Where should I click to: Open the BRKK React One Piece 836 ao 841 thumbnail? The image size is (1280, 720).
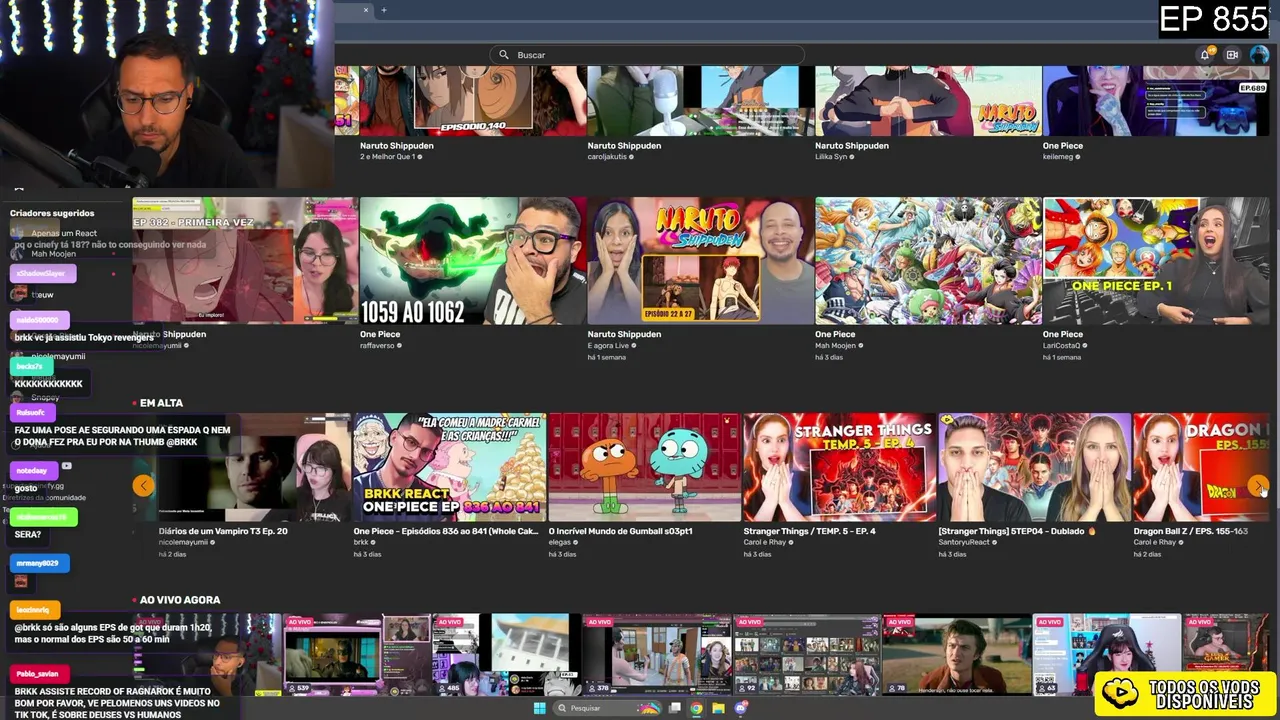(450, 467)
